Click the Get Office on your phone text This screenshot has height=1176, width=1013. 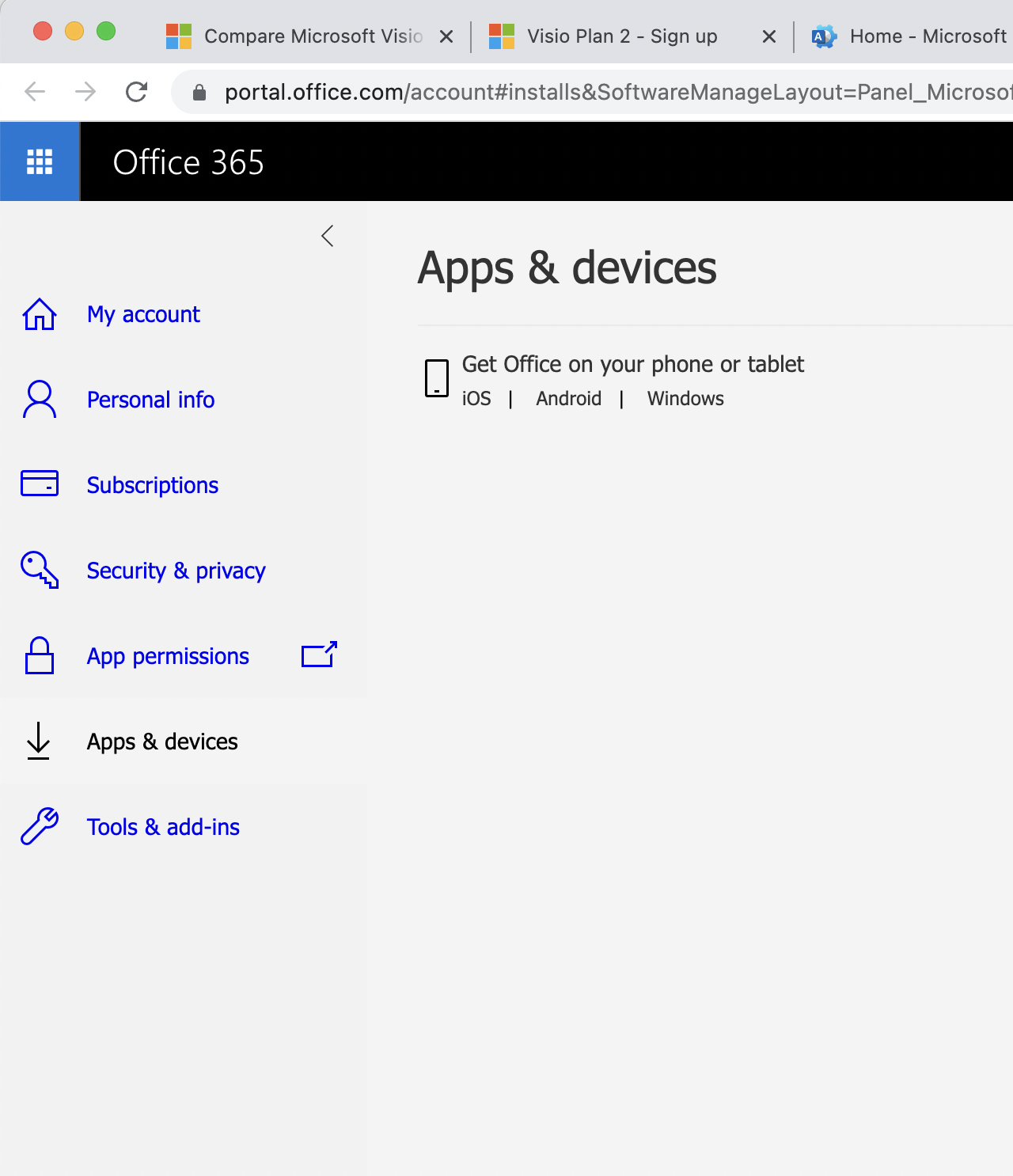click(x=633, y=364)
